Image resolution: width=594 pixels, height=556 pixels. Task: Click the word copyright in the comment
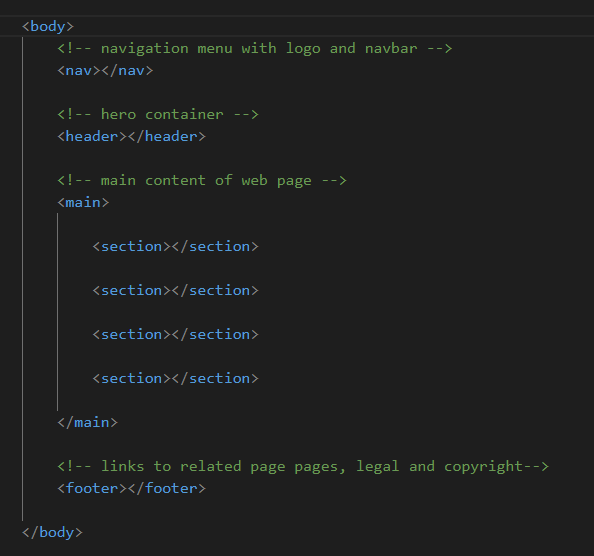(x=483, y=467)
